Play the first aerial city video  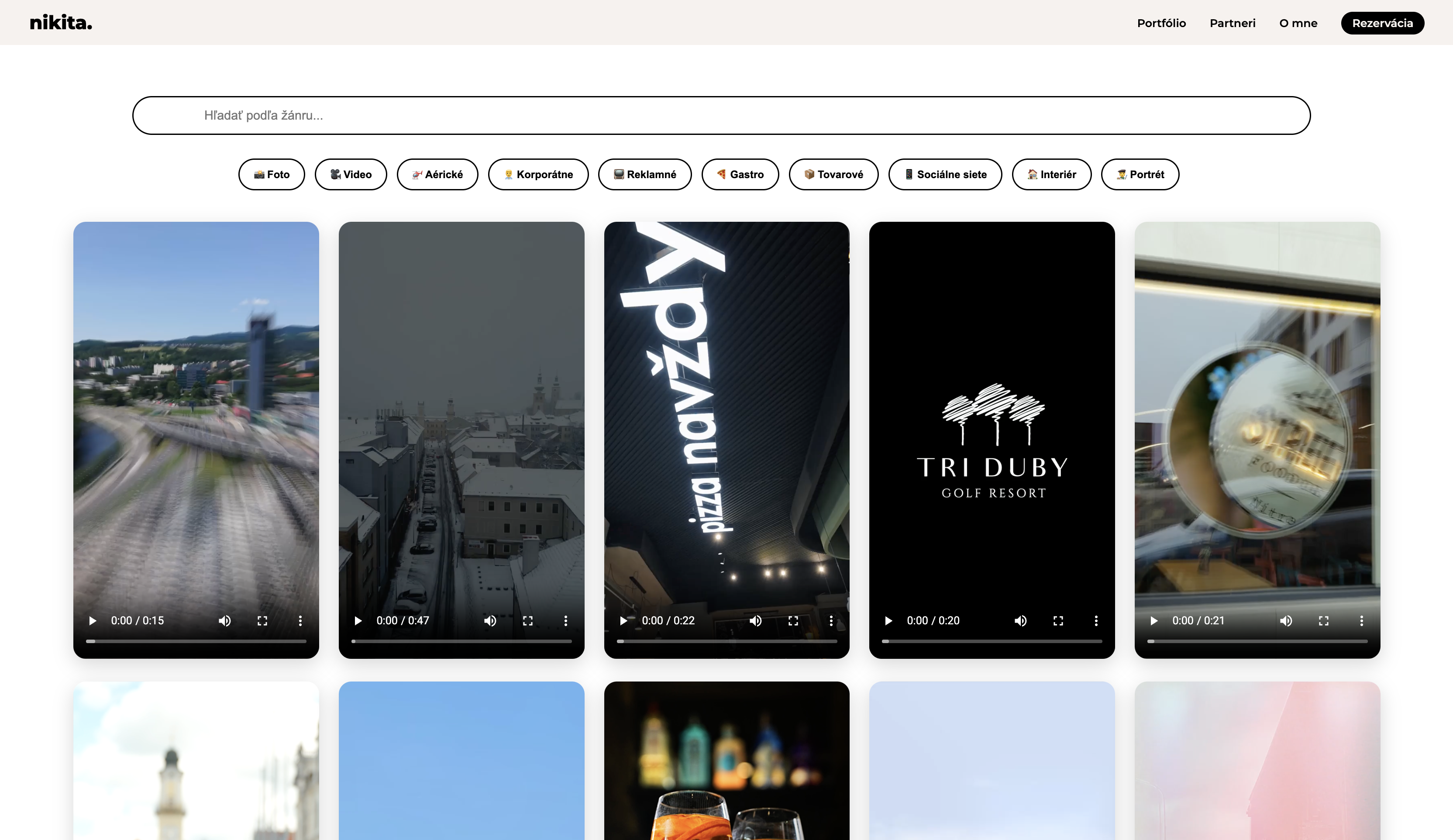point(92,621)
